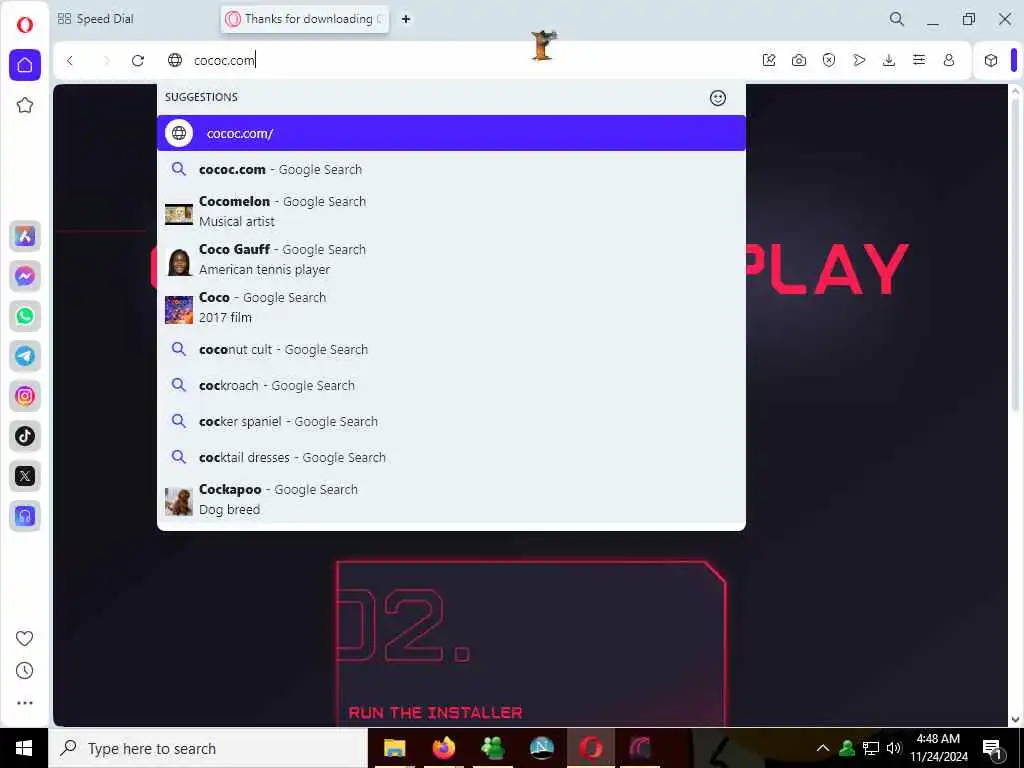Choose the Coco Gauff suggestion
This screenshot has height=768, width=1024.
[451, 259]
